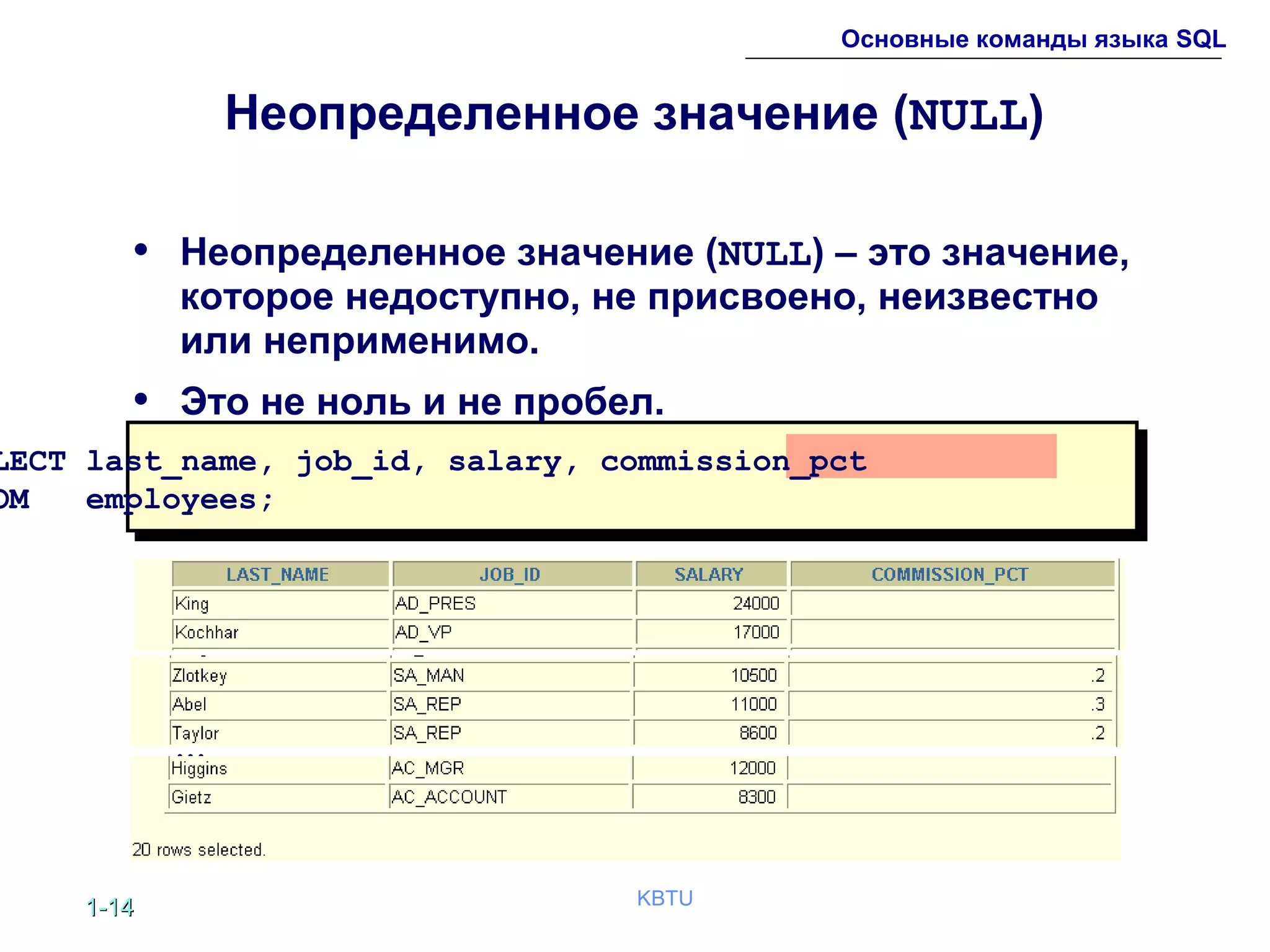The width and height of the screenshot is (1270, 952).
Task: Select the 'Kochhar' last name cell
Action: pos(280,632)
